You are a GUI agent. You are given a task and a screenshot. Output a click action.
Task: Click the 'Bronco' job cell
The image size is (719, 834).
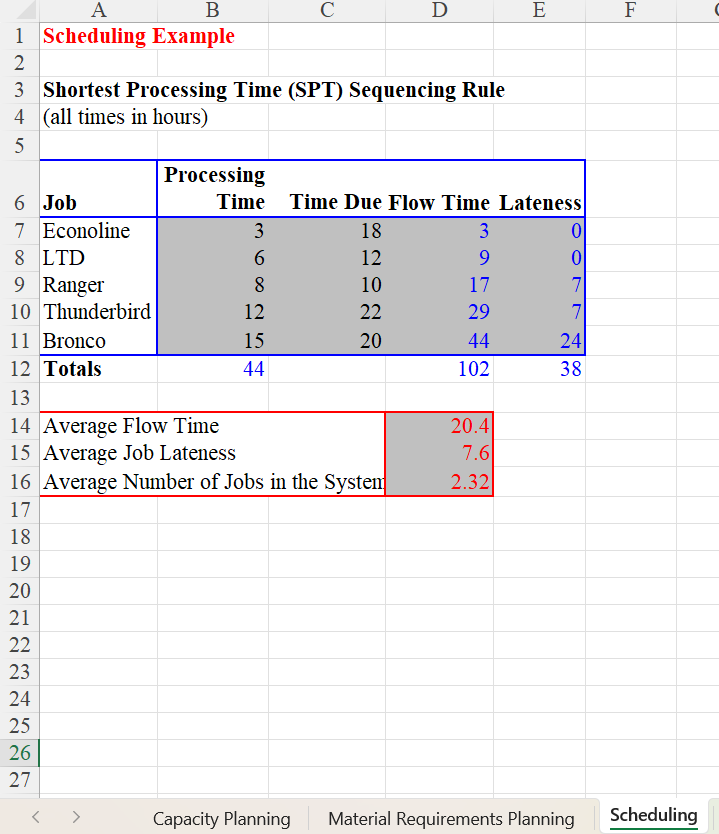pyautogui.click(x=98, y=340)
